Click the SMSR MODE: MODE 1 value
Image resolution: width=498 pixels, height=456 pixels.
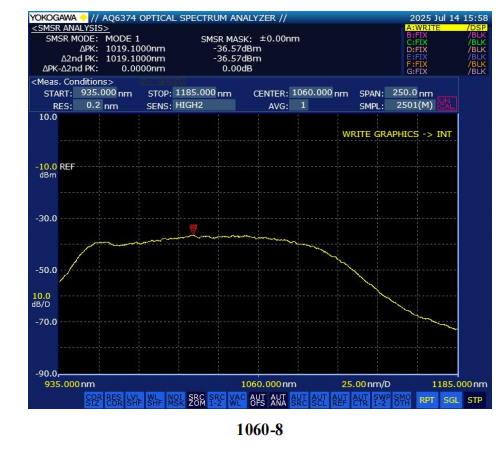(x=123, y=39)
